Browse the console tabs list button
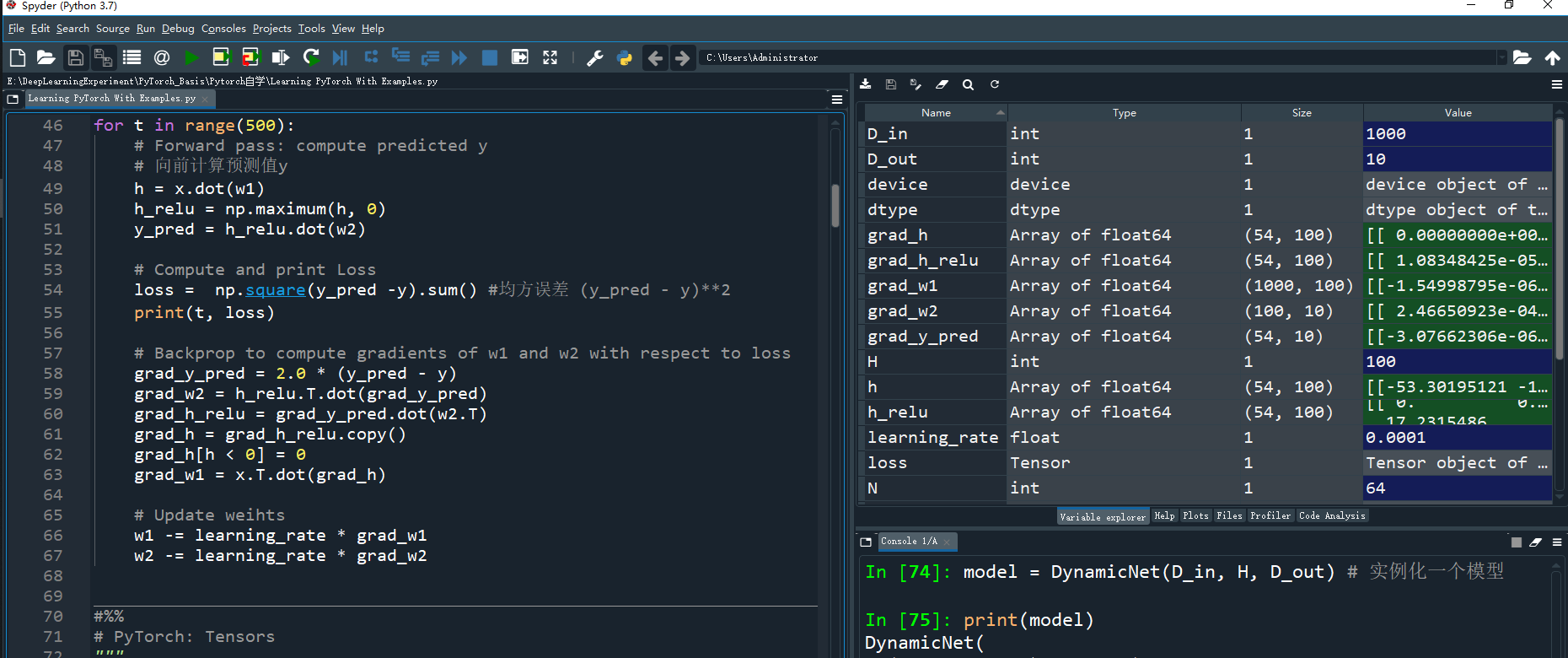Screen dimensions: 1568x658 pyautogui.click(x=866, y=542)
